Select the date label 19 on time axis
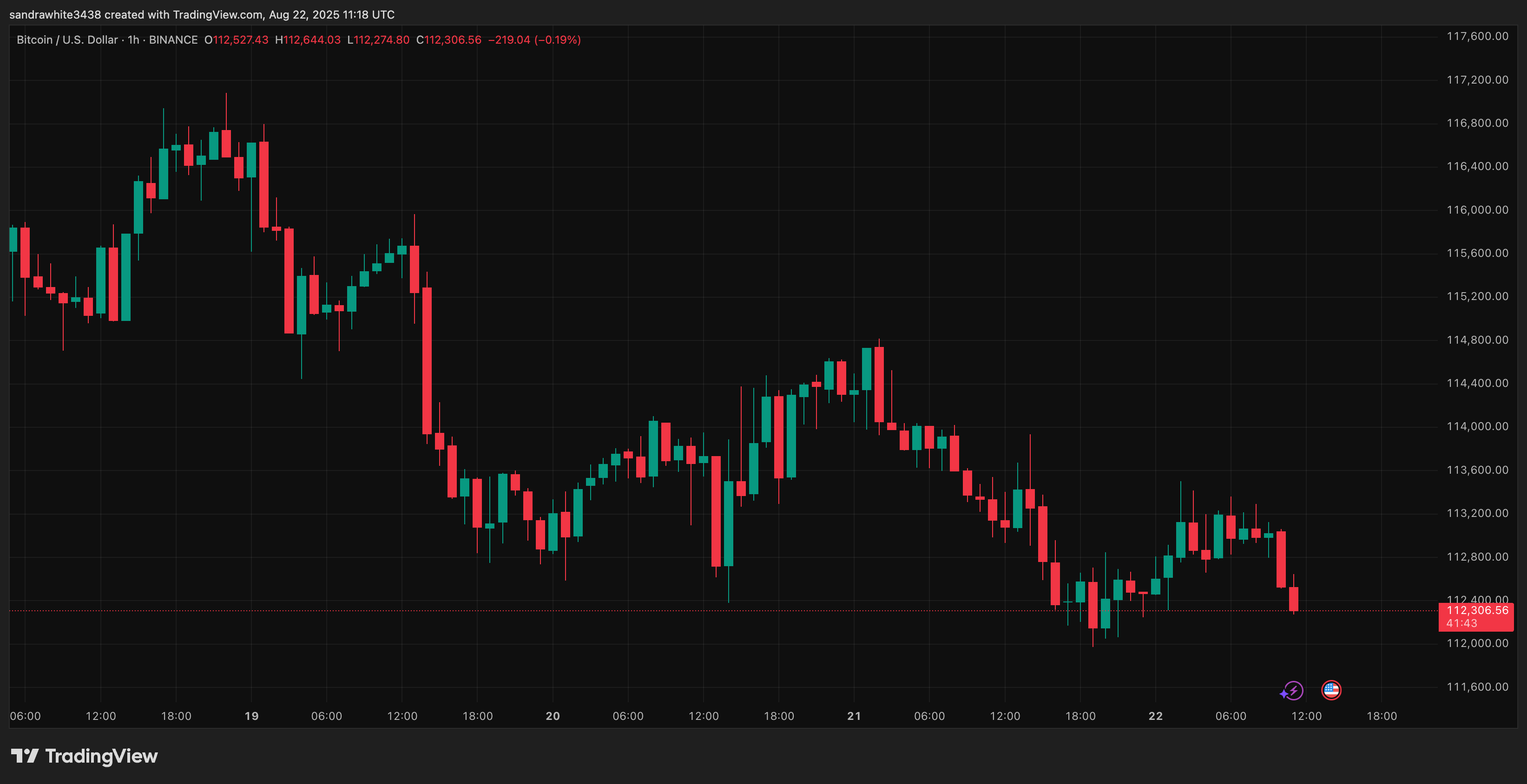 251,716
